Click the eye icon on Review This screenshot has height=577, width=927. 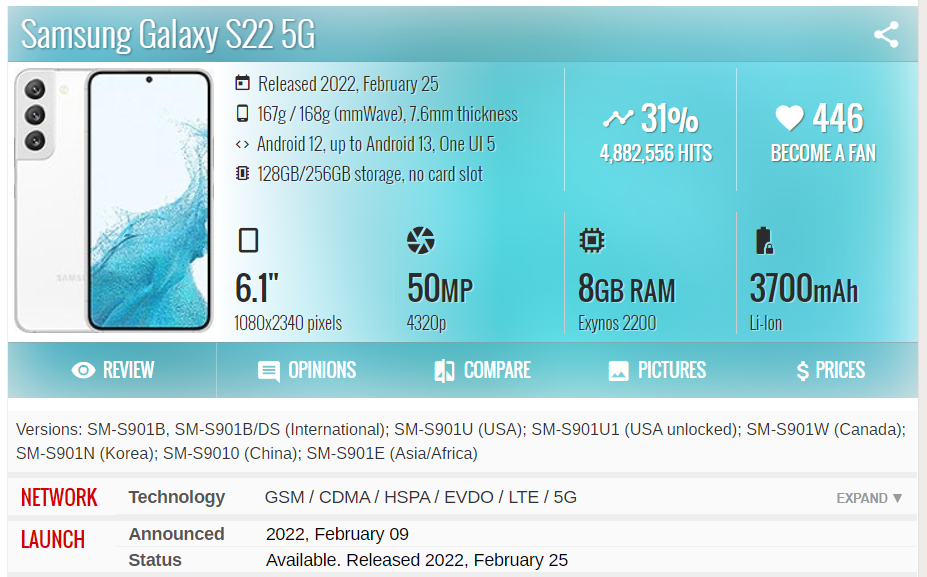83,371
